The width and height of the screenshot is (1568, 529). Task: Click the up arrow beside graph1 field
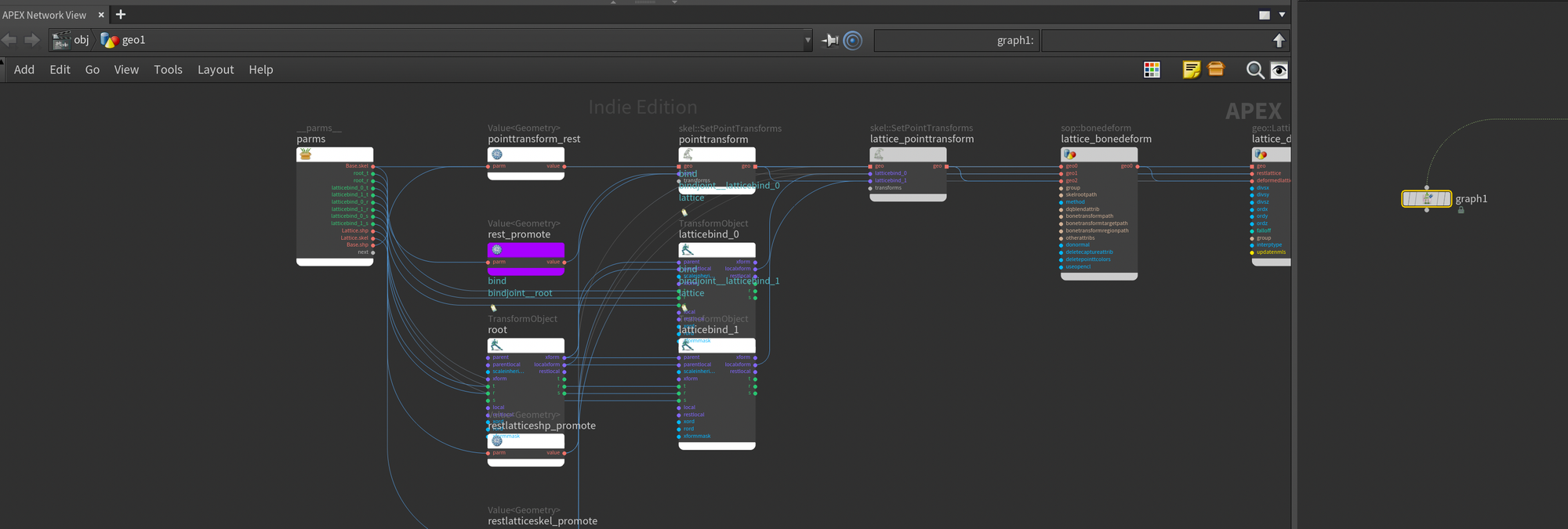[x=1279, y=40]
